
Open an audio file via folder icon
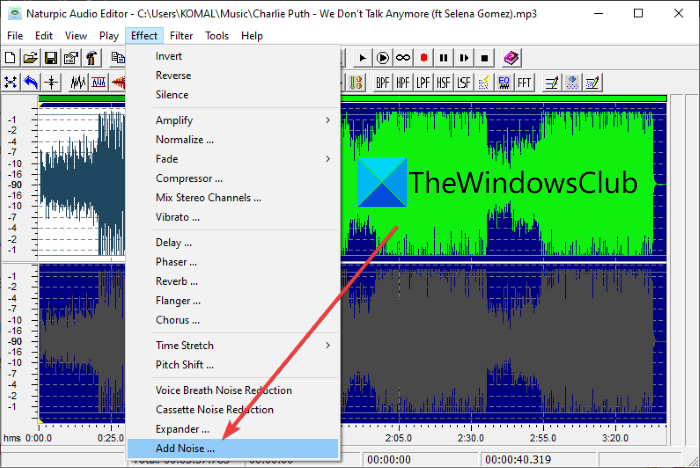[30, 58]
